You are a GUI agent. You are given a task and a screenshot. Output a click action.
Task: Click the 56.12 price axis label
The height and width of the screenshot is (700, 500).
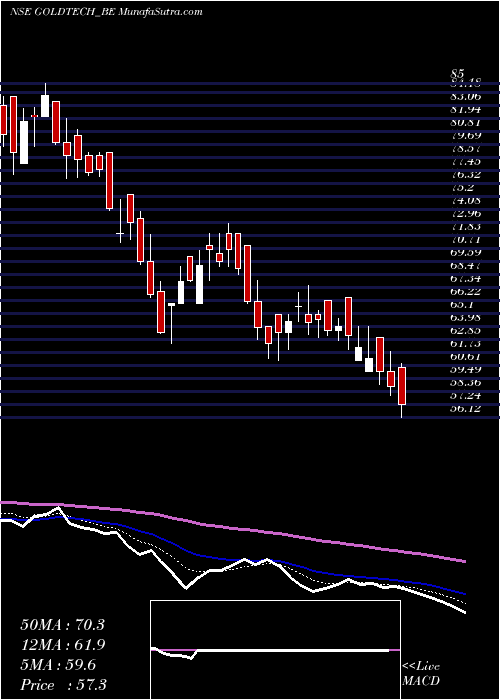tap(466, 408)
